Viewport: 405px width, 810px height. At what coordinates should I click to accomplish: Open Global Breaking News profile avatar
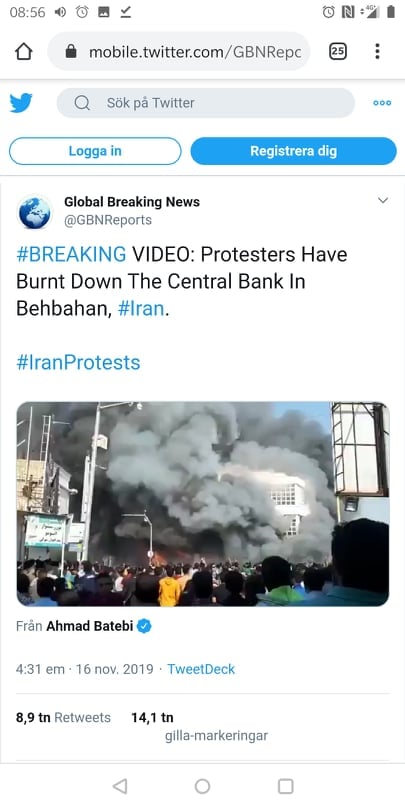pyautogui.click(x=35, y=211)
